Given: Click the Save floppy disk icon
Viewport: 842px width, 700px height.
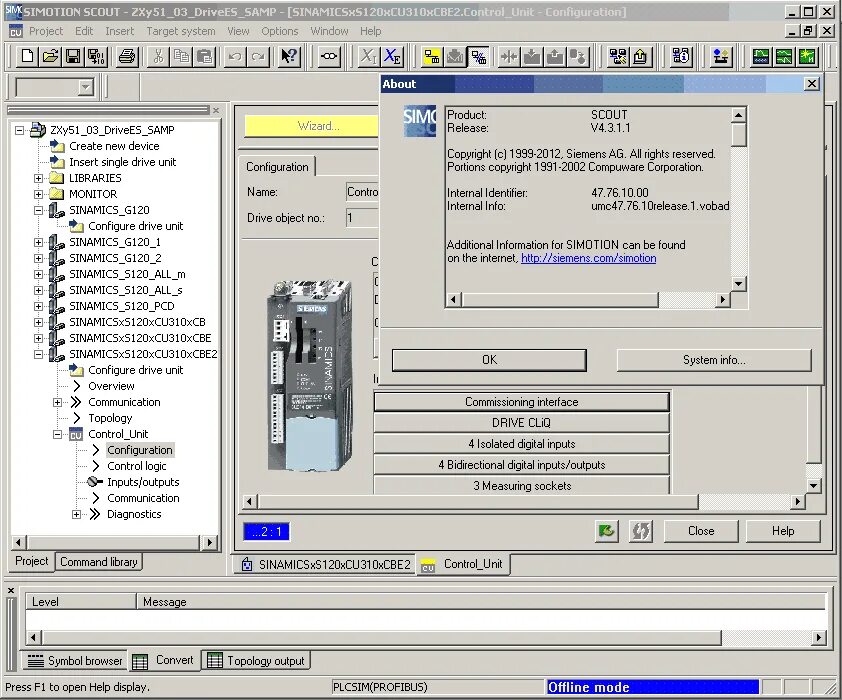Looking at the screenshot, I should click(73, 56).
